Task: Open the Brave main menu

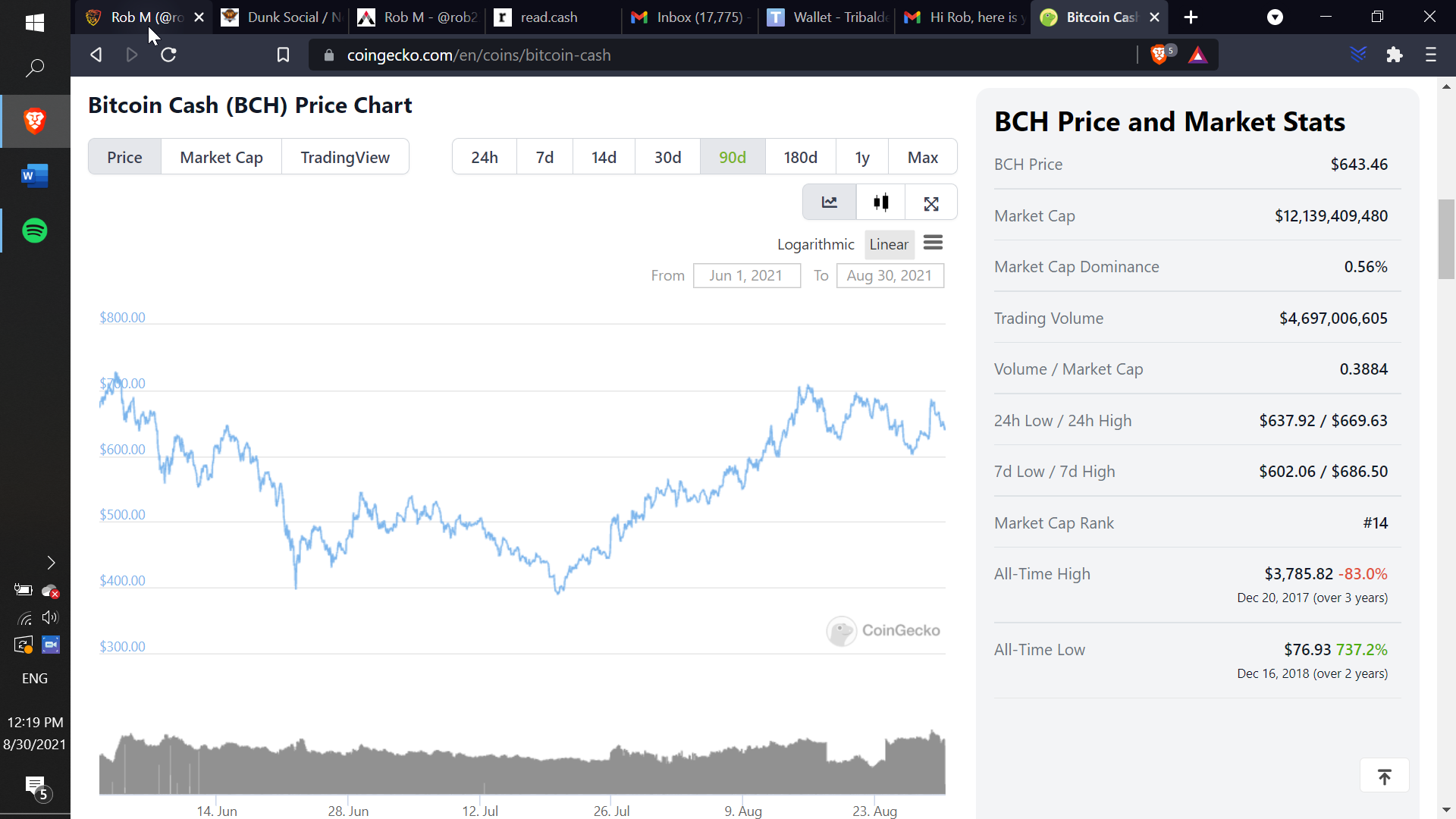Action: 1431,55
